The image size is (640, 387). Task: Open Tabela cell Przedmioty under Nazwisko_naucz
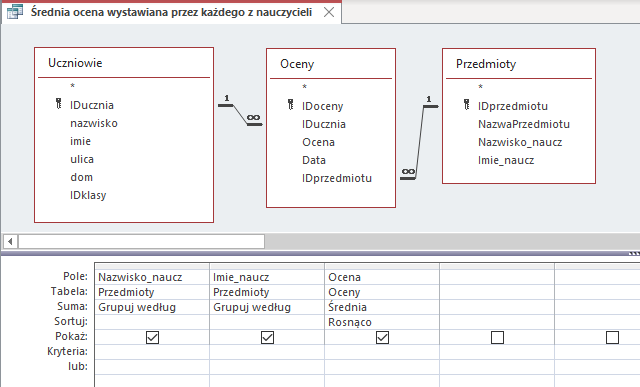pyautogui.click(x=152, y=292)
